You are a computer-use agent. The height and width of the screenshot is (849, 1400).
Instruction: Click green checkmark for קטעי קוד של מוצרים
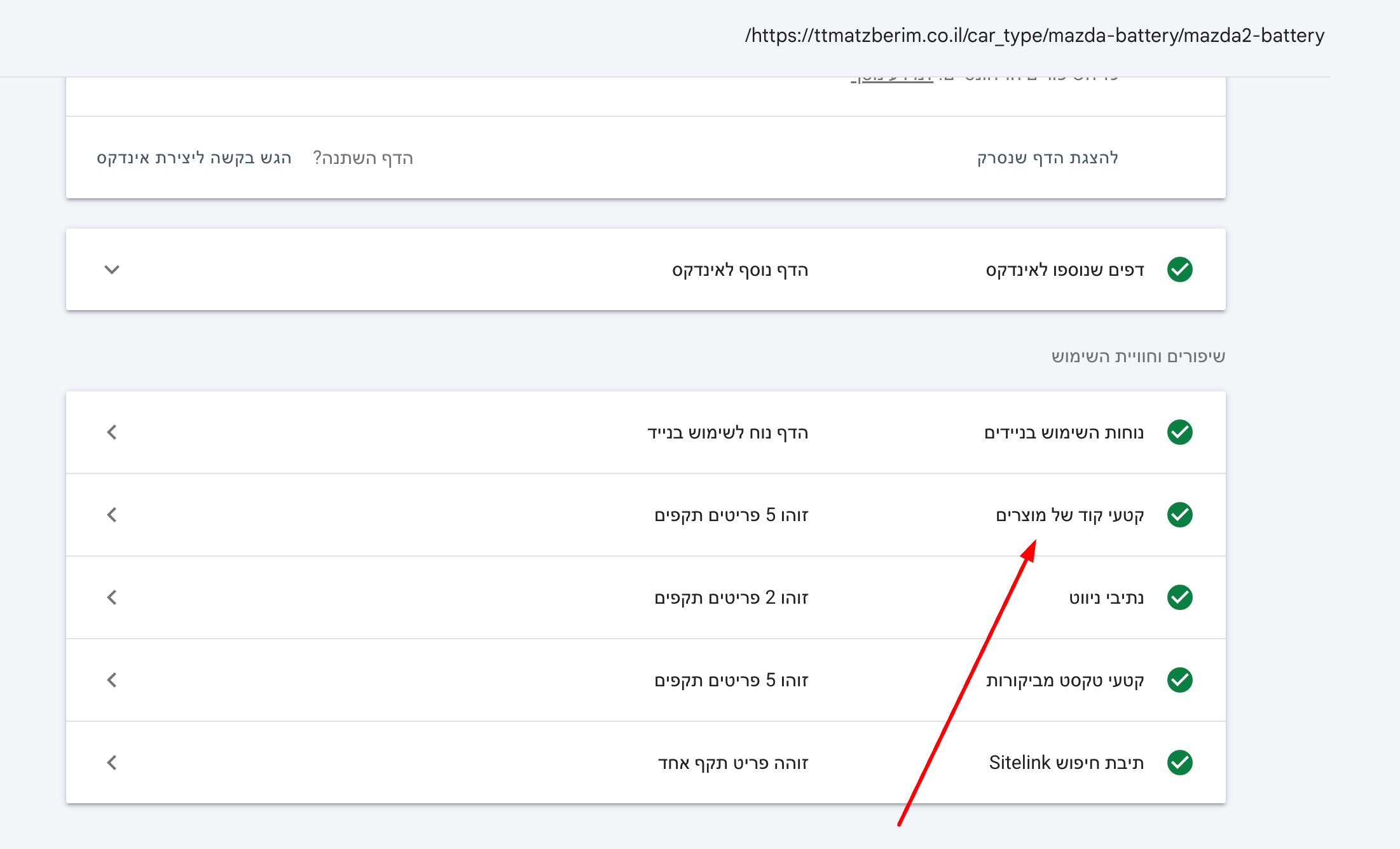(x=1179, y=515)
